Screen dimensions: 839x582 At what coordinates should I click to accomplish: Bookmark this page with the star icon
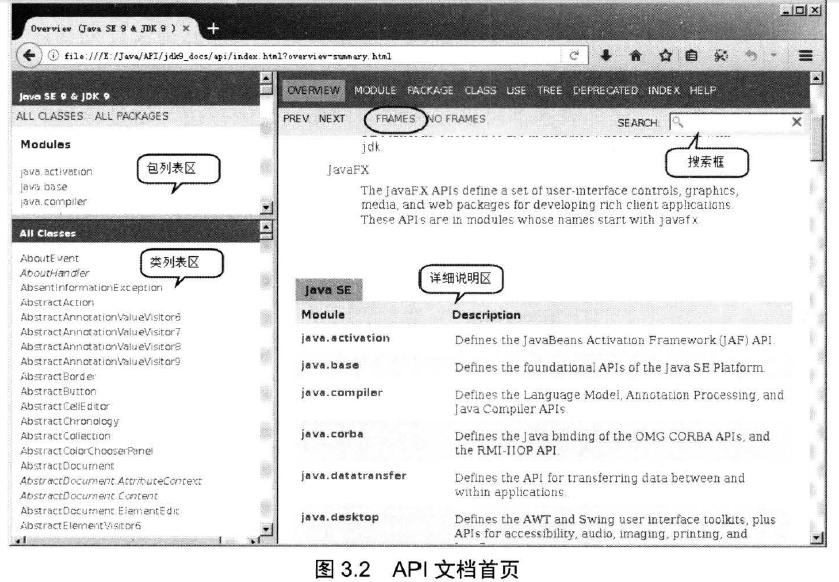click(x=665, y=55)
